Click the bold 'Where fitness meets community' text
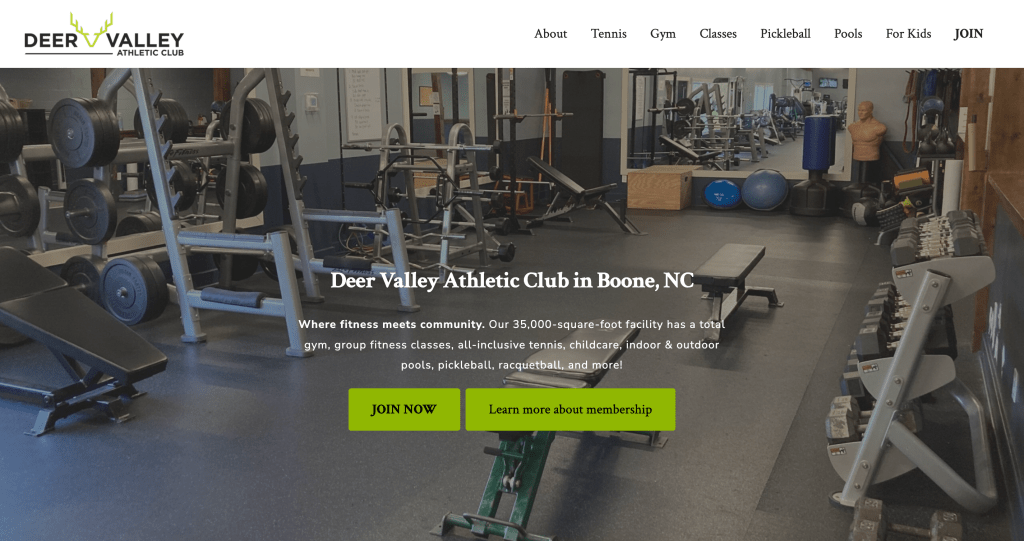Viewport: 1024px width, 541px height. point(392,324)
